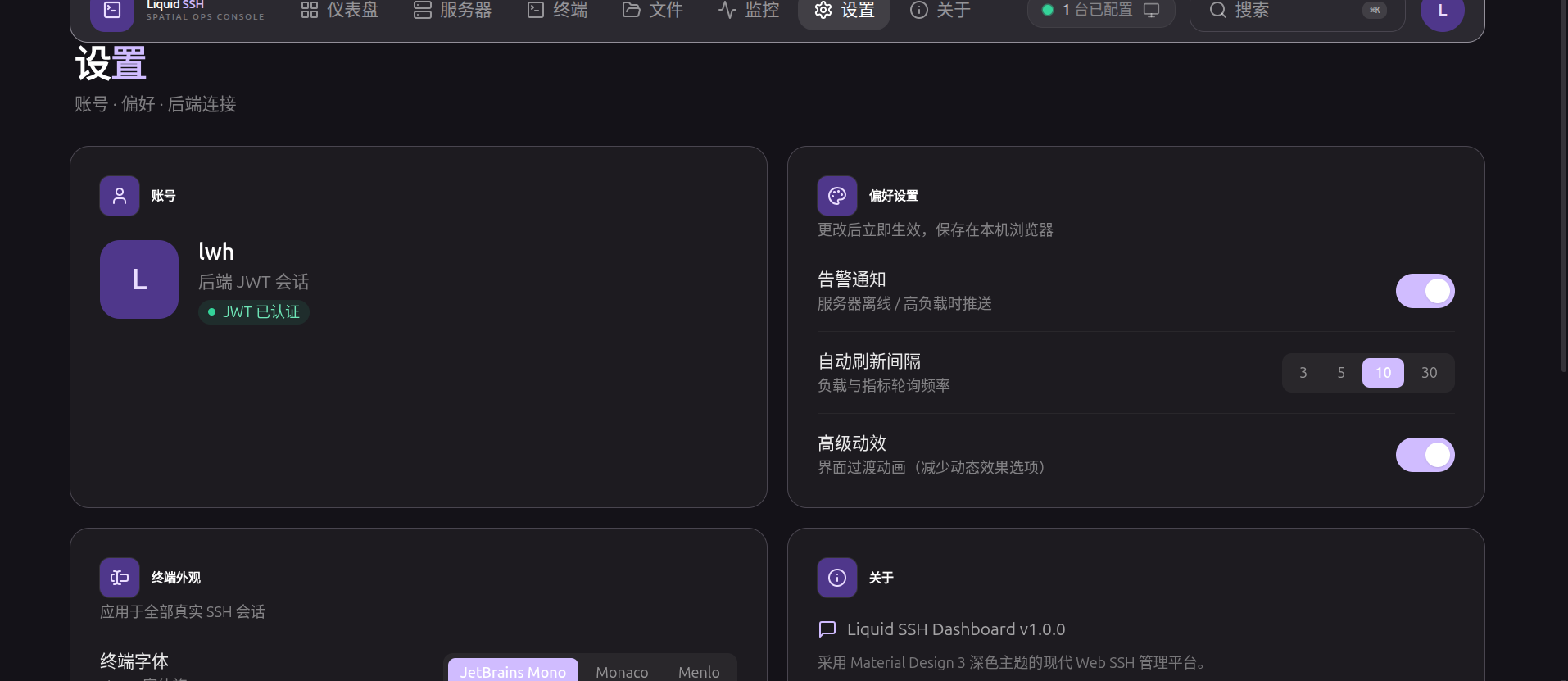The height and width of the screenshot is (681, 1568).
Task: Click the 后端 JWT 会话 text
Action: pos(254,282)
